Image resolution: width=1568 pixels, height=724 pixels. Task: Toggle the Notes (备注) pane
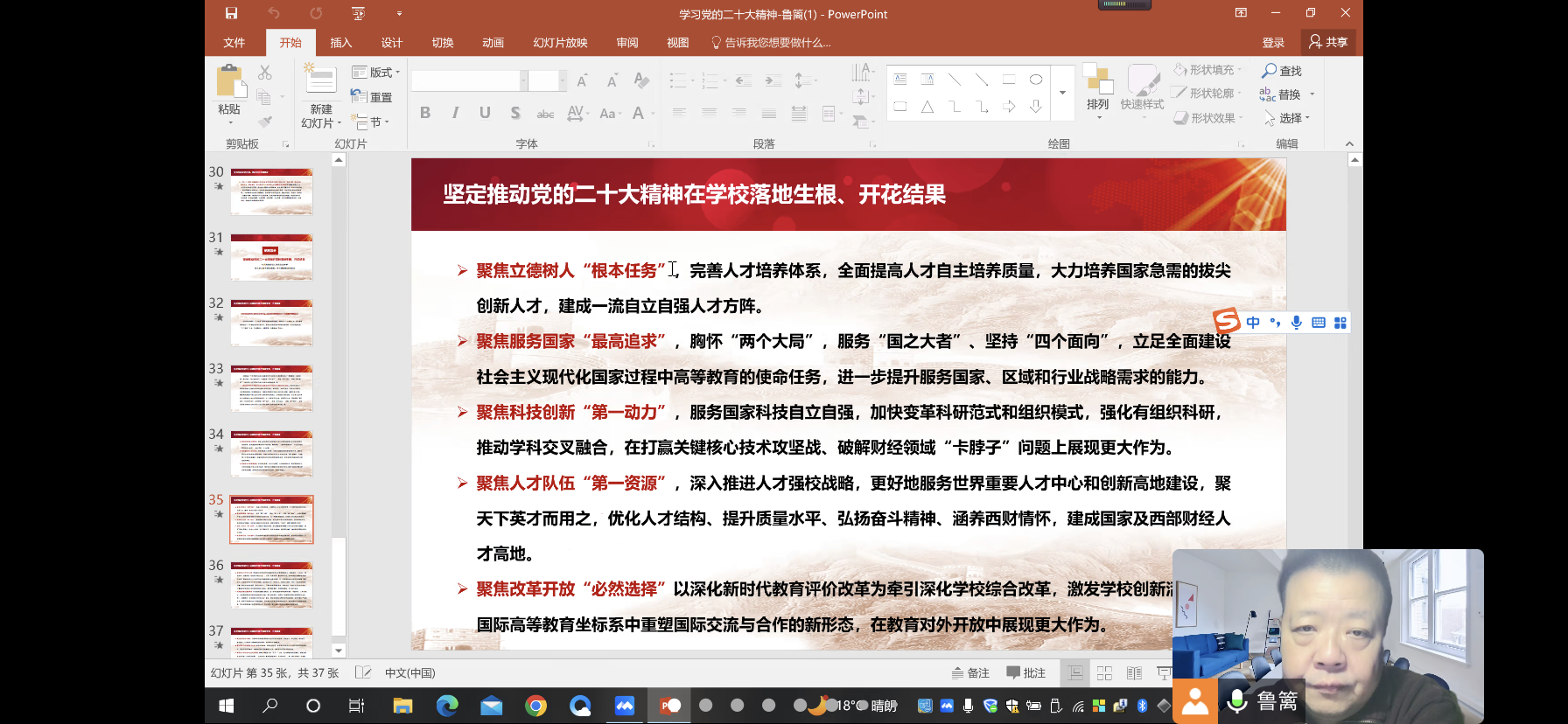[x=970, y=673]
